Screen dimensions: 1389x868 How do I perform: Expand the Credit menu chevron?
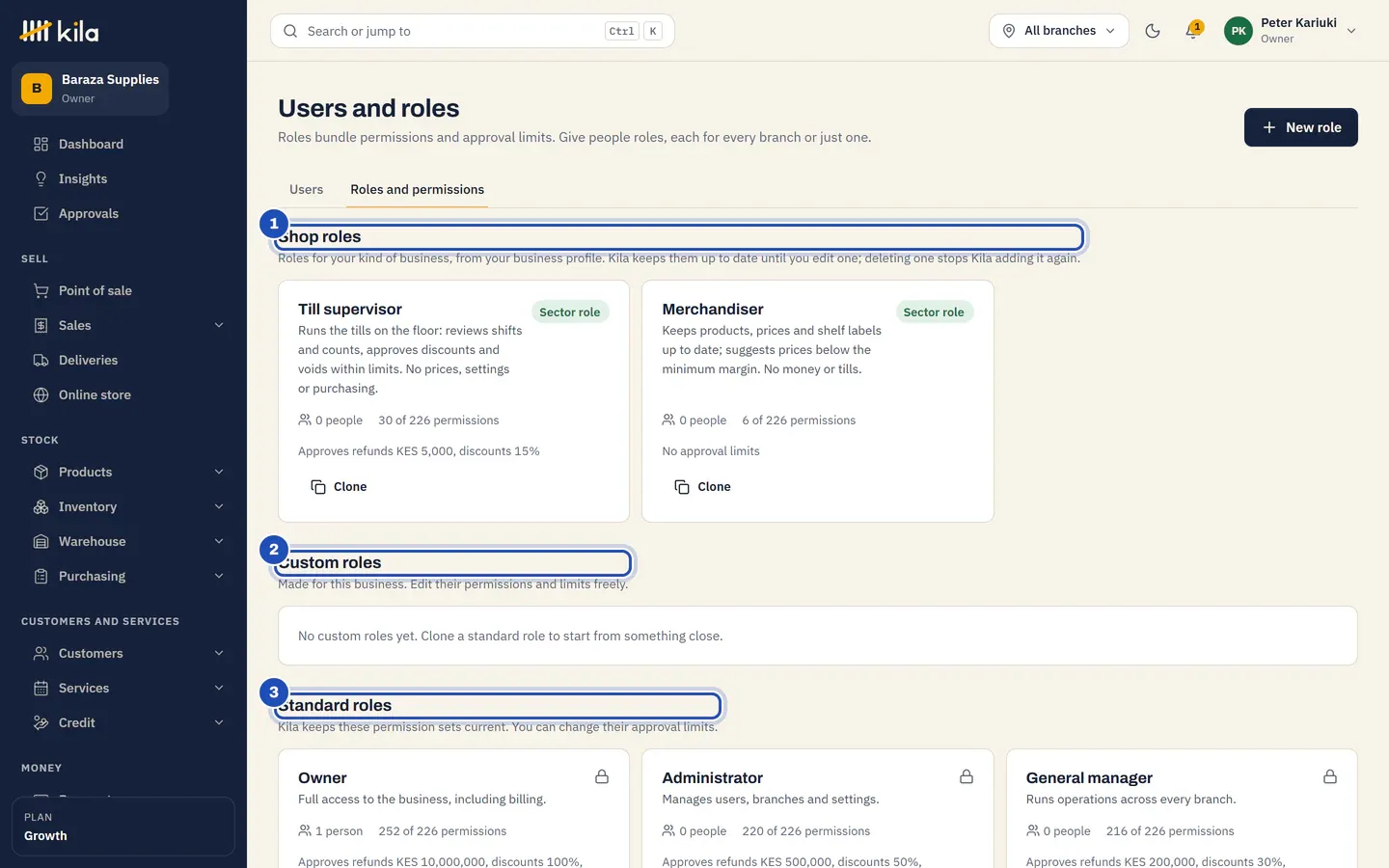(219, 723)
